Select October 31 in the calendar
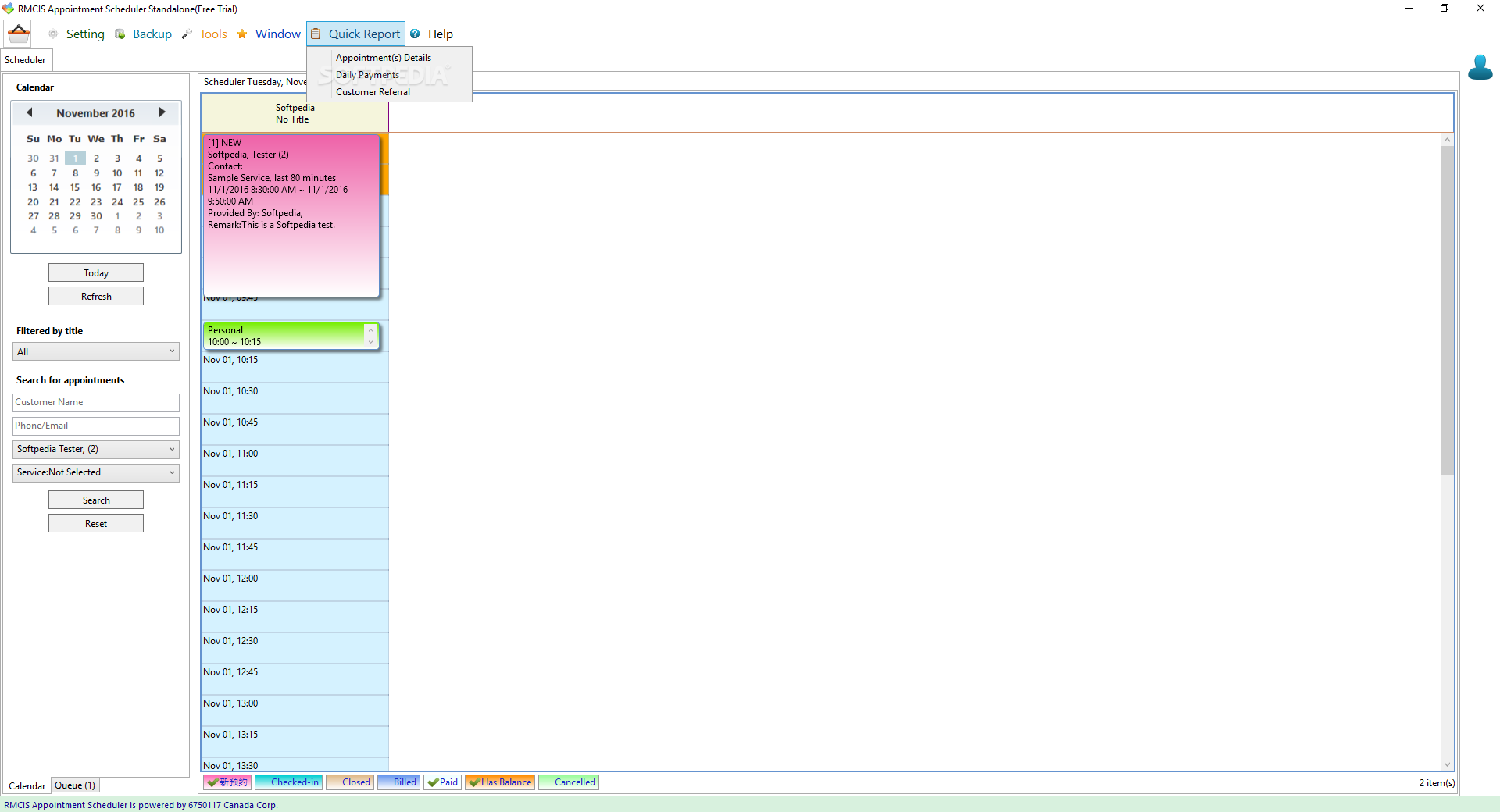The image size is (1500, 812). (54, 158)
